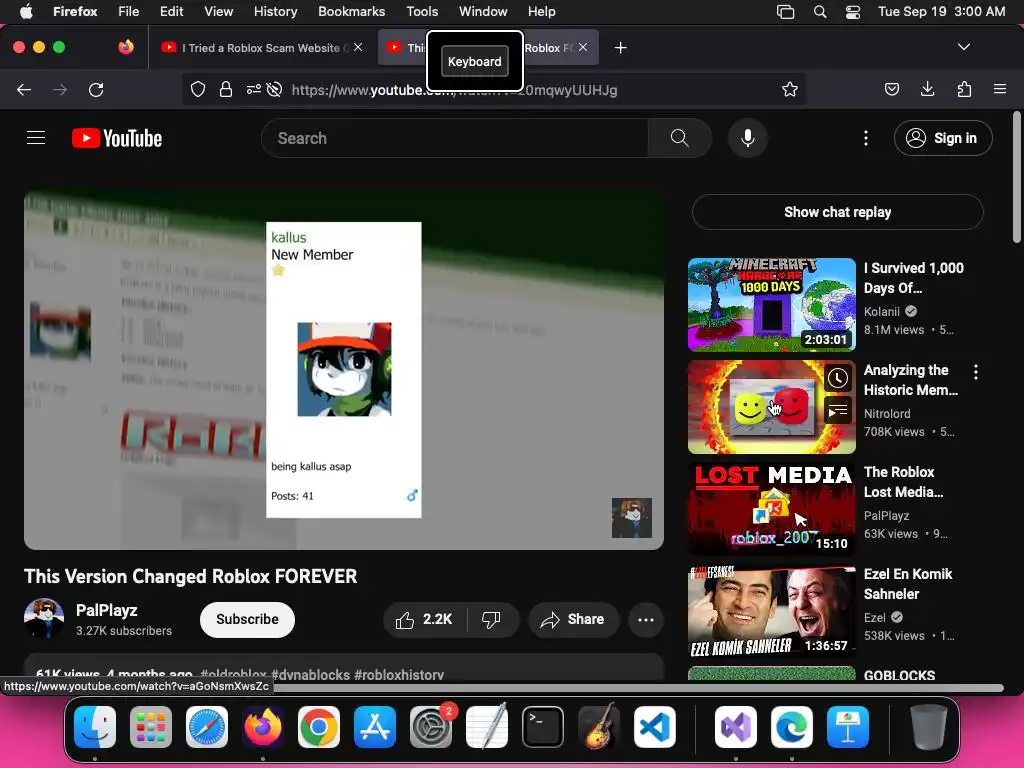
Task: Open Spotlight search in the menu bar
Action: point(820,12)
